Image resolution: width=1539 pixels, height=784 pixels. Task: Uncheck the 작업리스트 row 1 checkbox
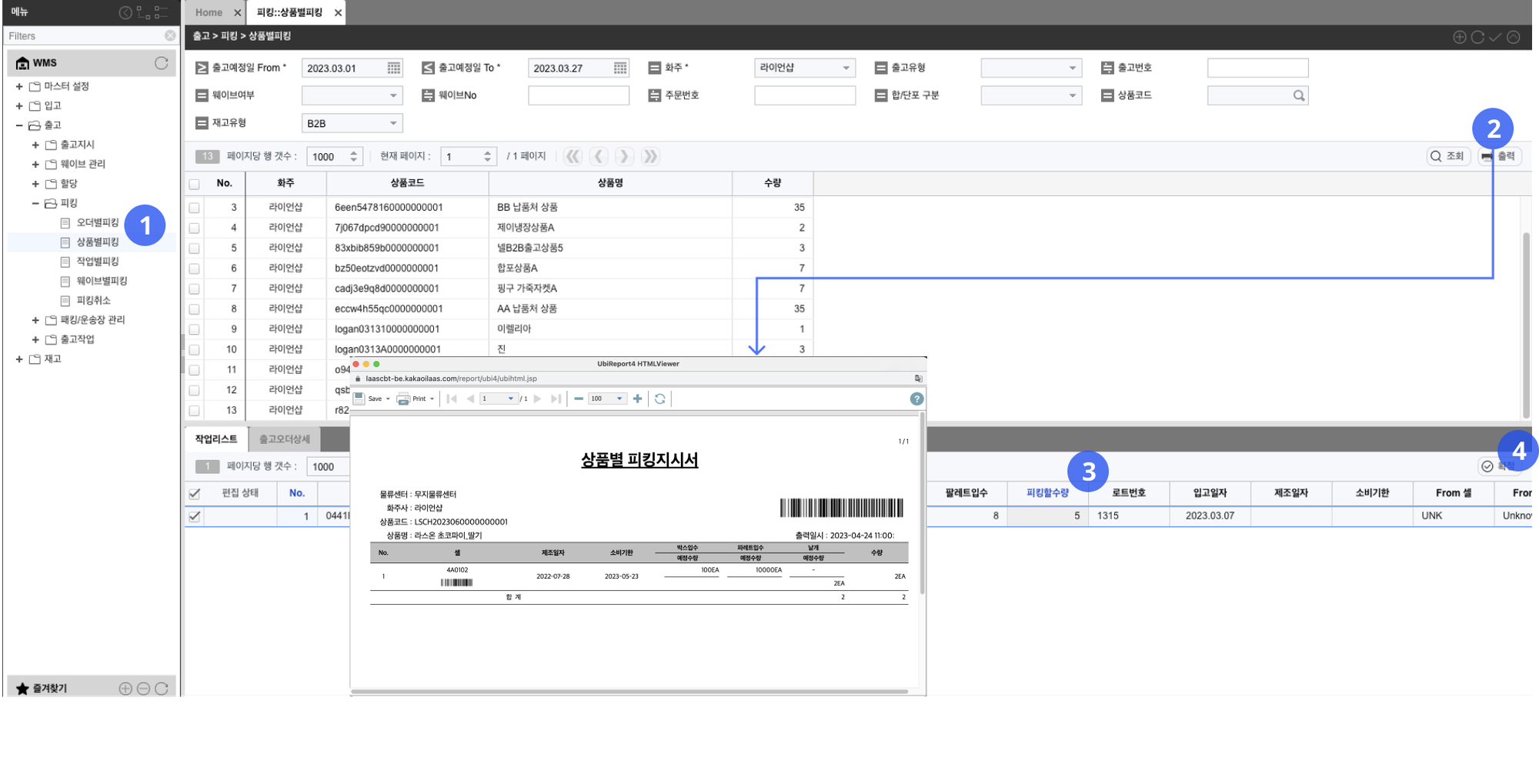click(195, 516)
